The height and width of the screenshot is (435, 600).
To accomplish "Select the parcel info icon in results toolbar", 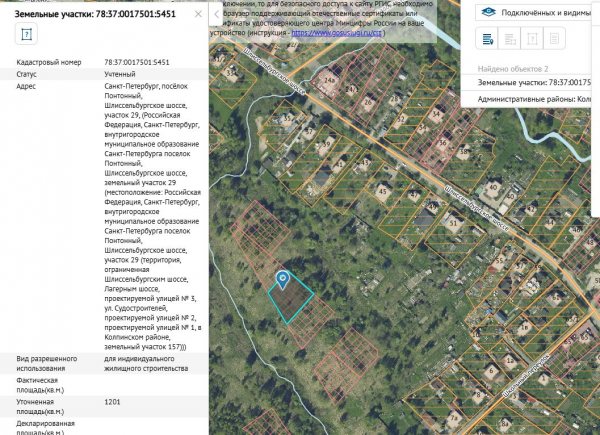I will coord(532,39).
